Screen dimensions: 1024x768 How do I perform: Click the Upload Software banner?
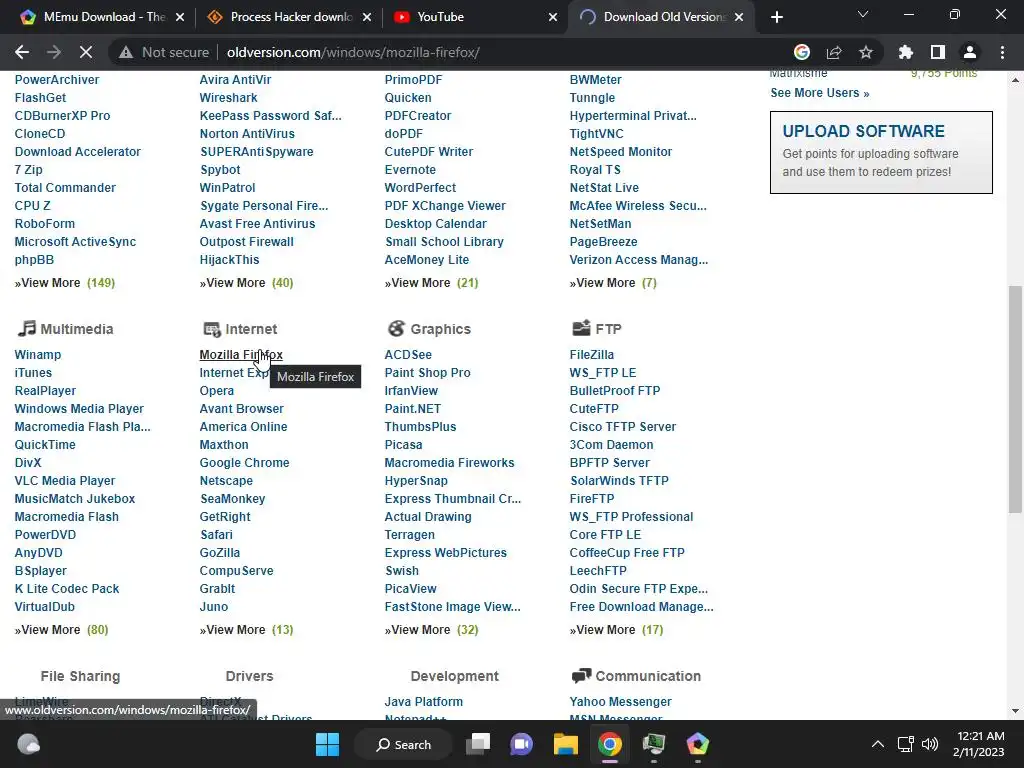click(881, 152)
